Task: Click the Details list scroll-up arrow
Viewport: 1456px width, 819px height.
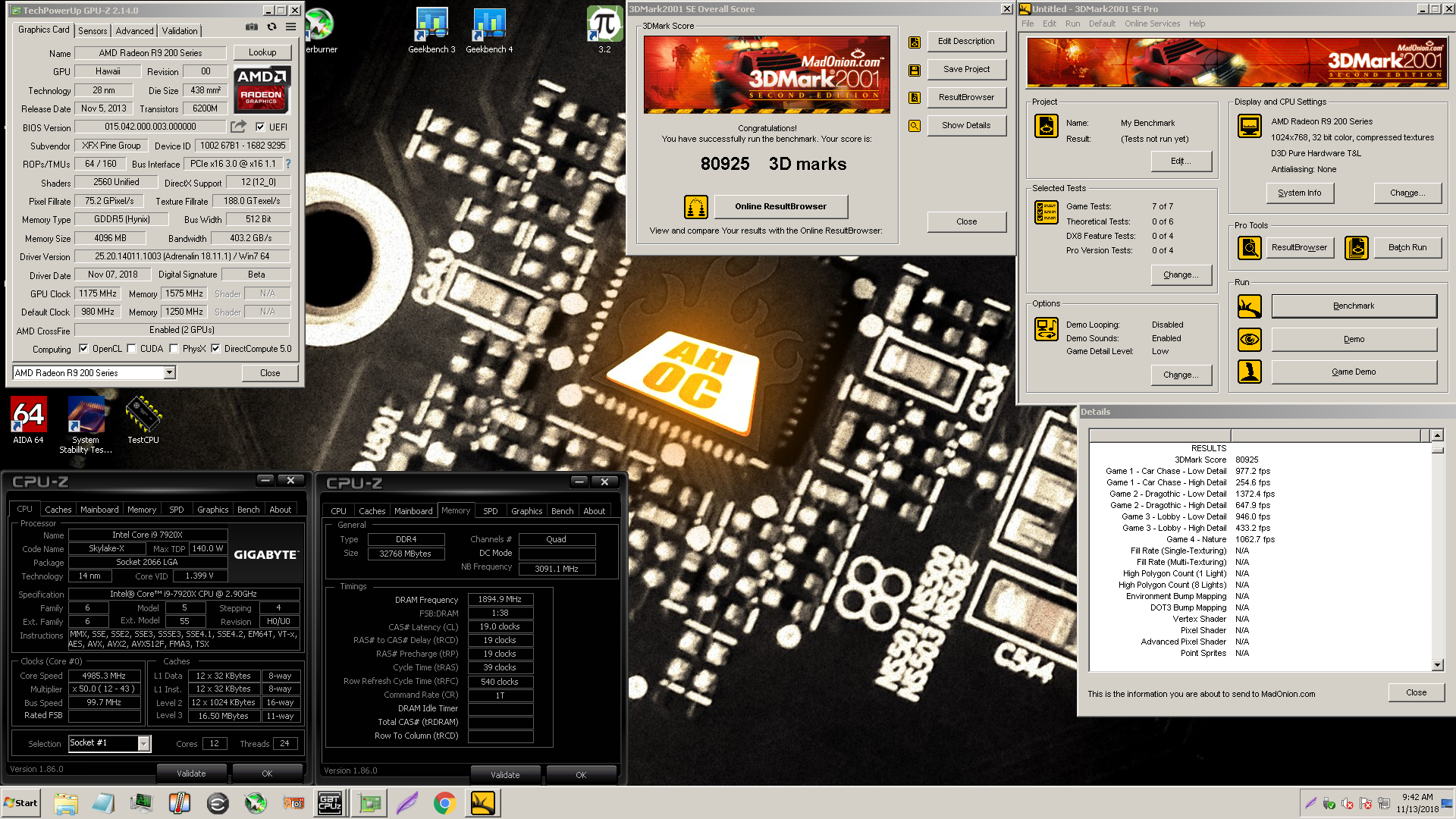Action: pyautogui.click(x=1437, y=435)
